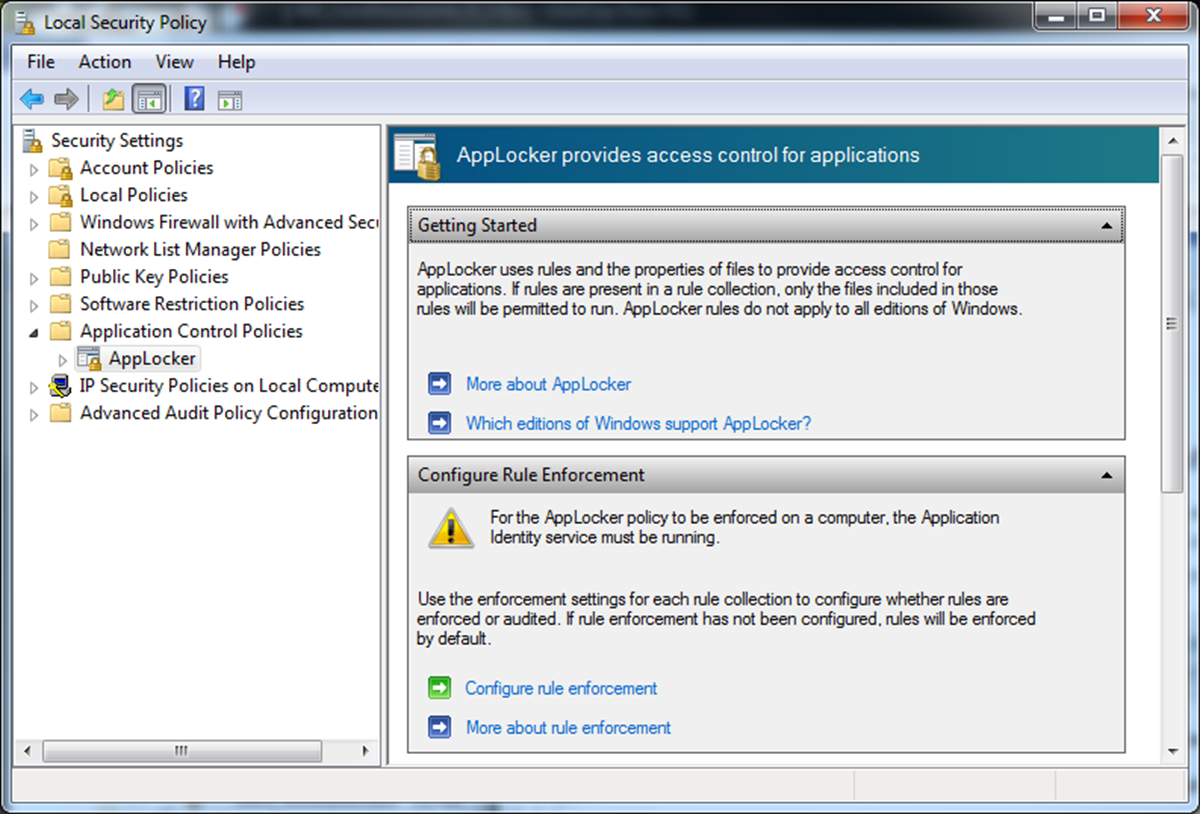This screenshot has height=814, width=1200.
Task: Expand the Public Key Policies node
Action: point(35,278)
